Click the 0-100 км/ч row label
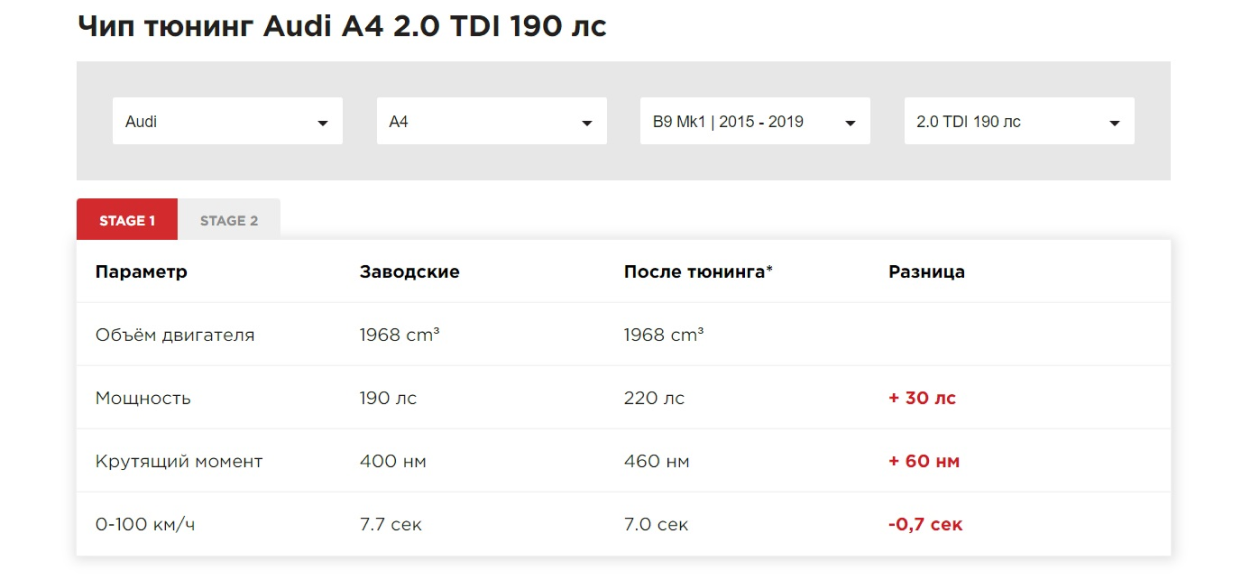The width and height of the screenshot is (1260, 579). pyautogui.click(x=145, y=525)
